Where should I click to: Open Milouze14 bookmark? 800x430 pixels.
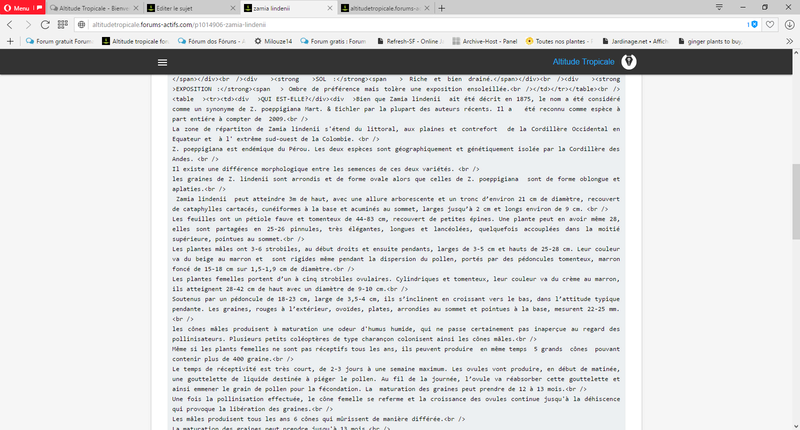point(273,41)
